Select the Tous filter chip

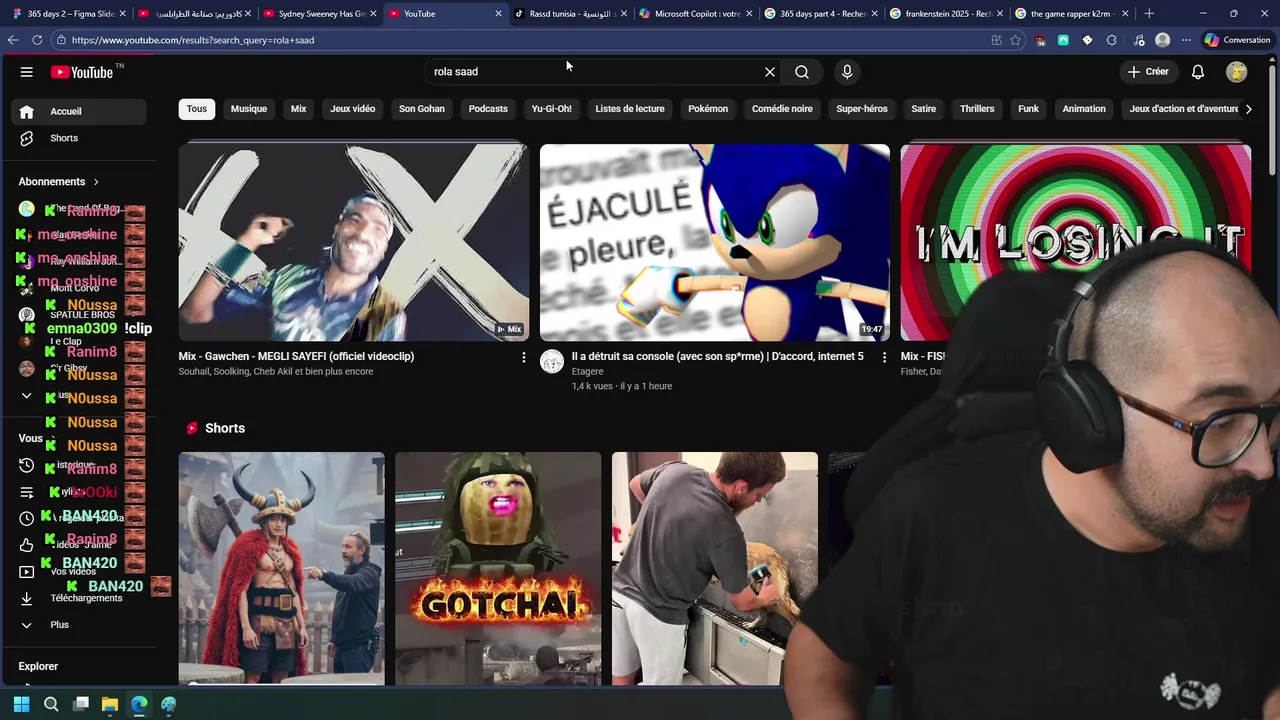pos(197,109)
